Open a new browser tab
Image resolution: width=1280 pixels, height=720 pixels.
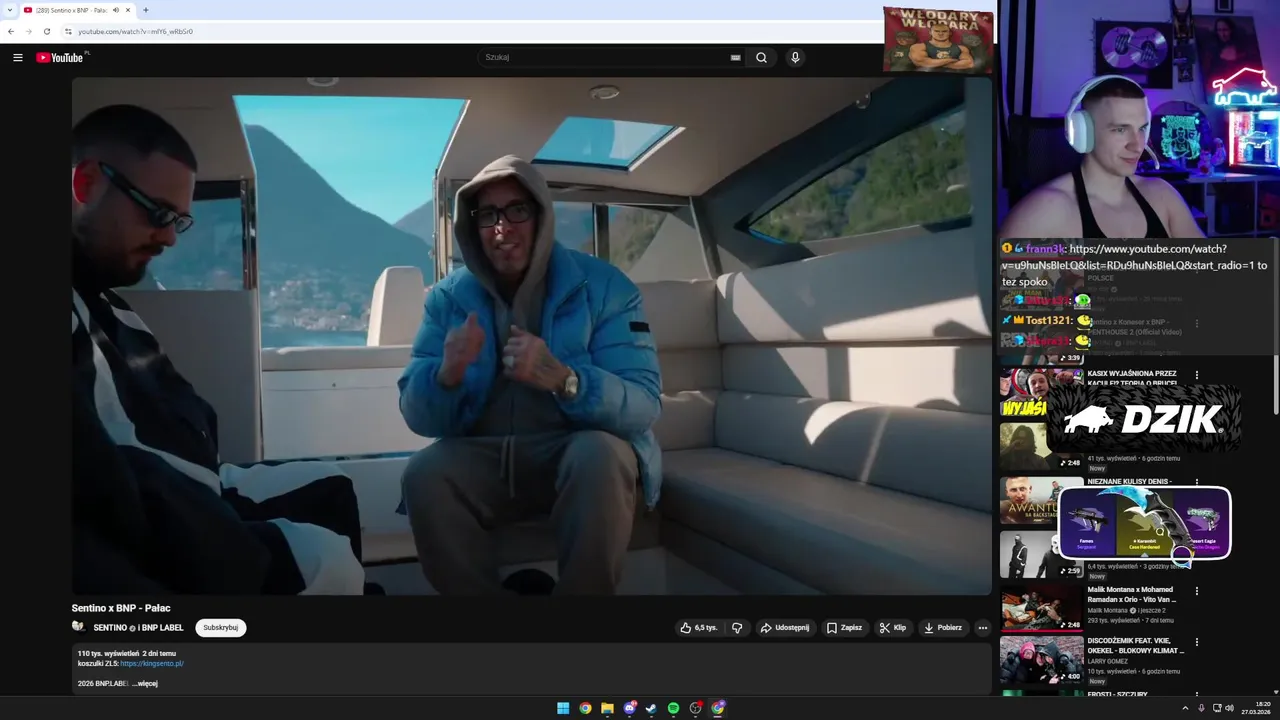coord(146,10)
